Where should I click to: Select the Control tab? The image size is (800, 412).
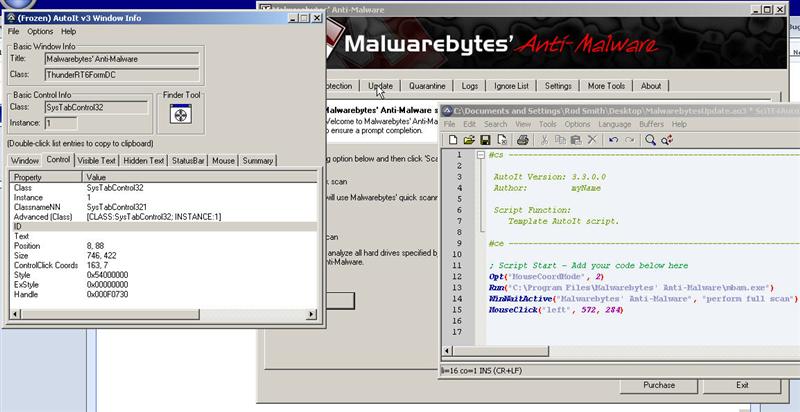[58, 160]
